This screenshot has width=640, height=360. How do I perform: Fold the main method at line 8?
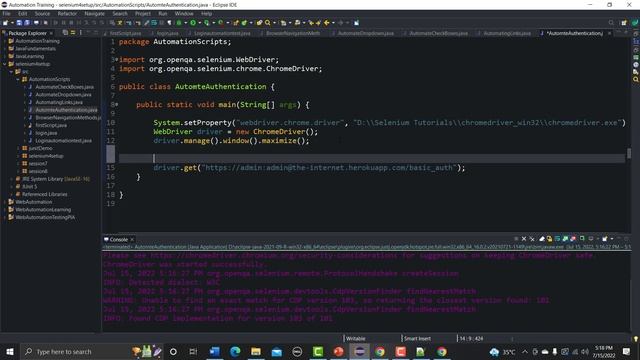[117, 104]
